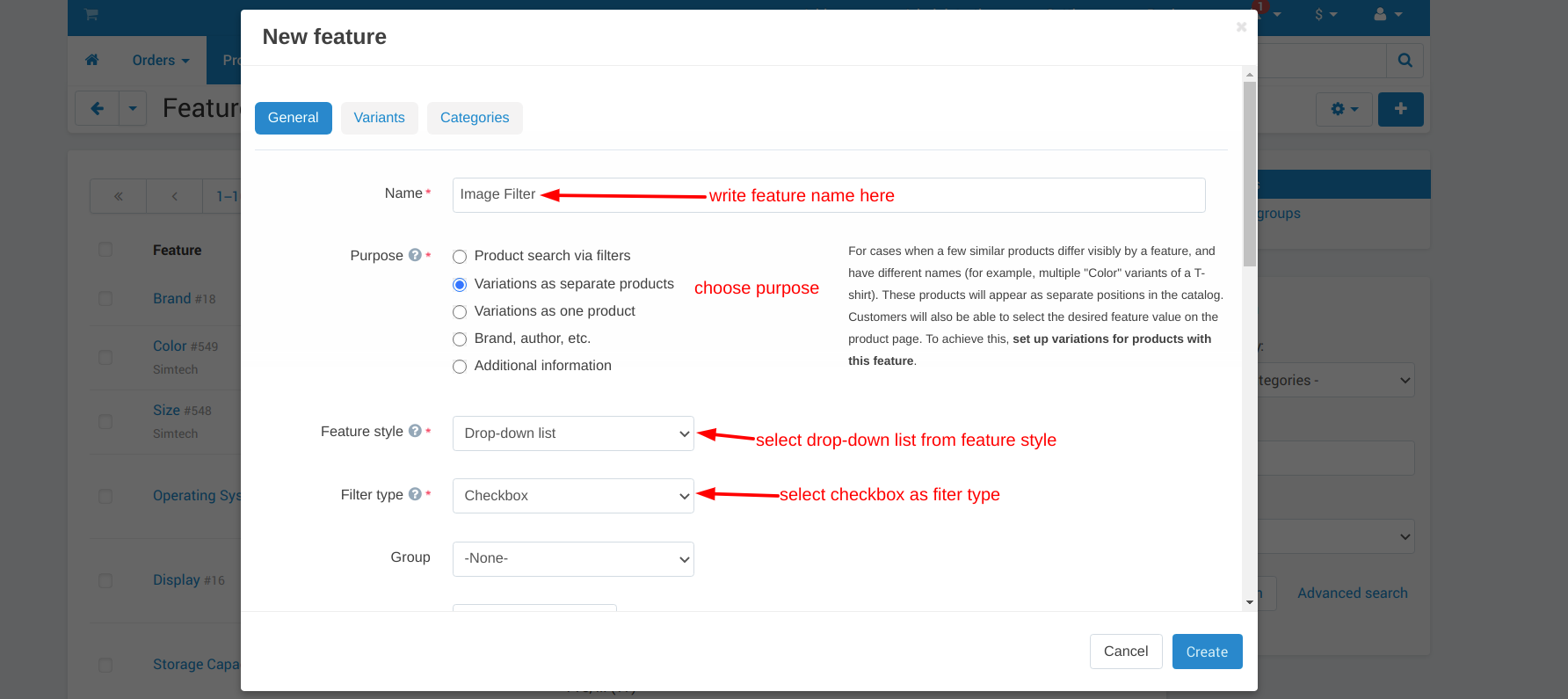Expand the Filter type dropdown
1568x699 pixels.
(x=573, y=496)
